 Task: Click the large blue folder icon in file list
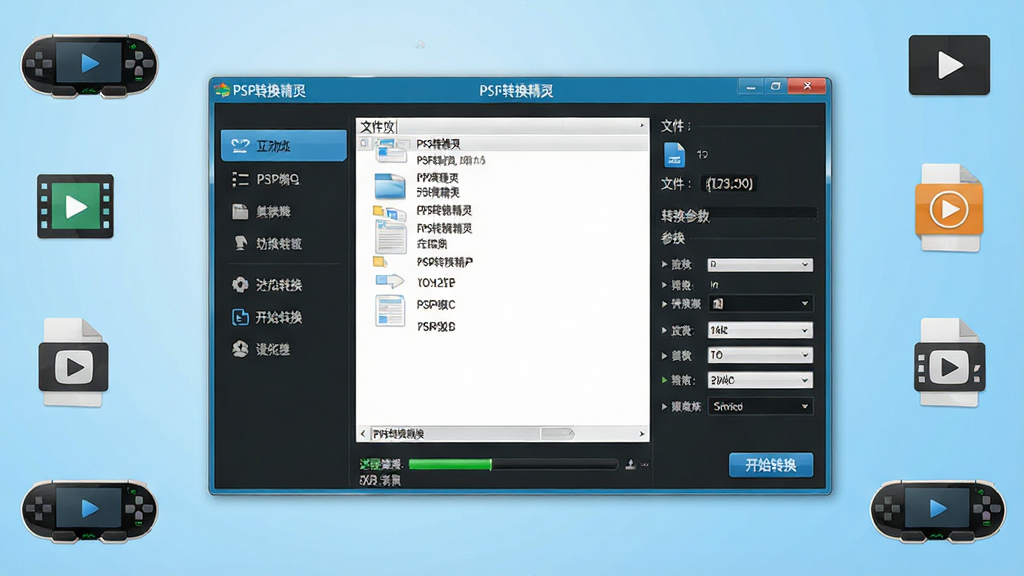390,185
